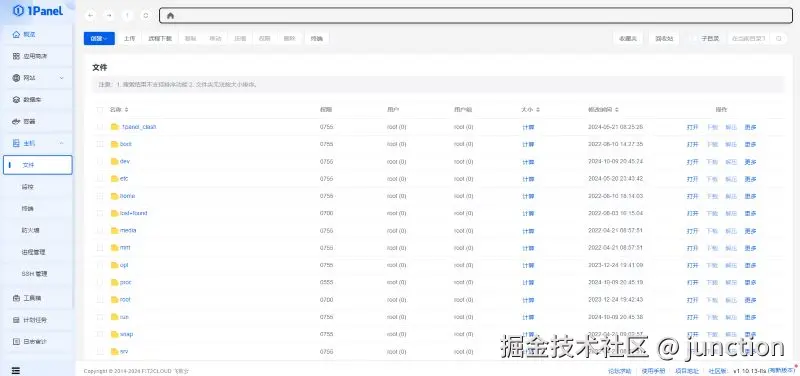
Task: Open the 防火墙 firewall submenu item
Action: tap(38, 230)
